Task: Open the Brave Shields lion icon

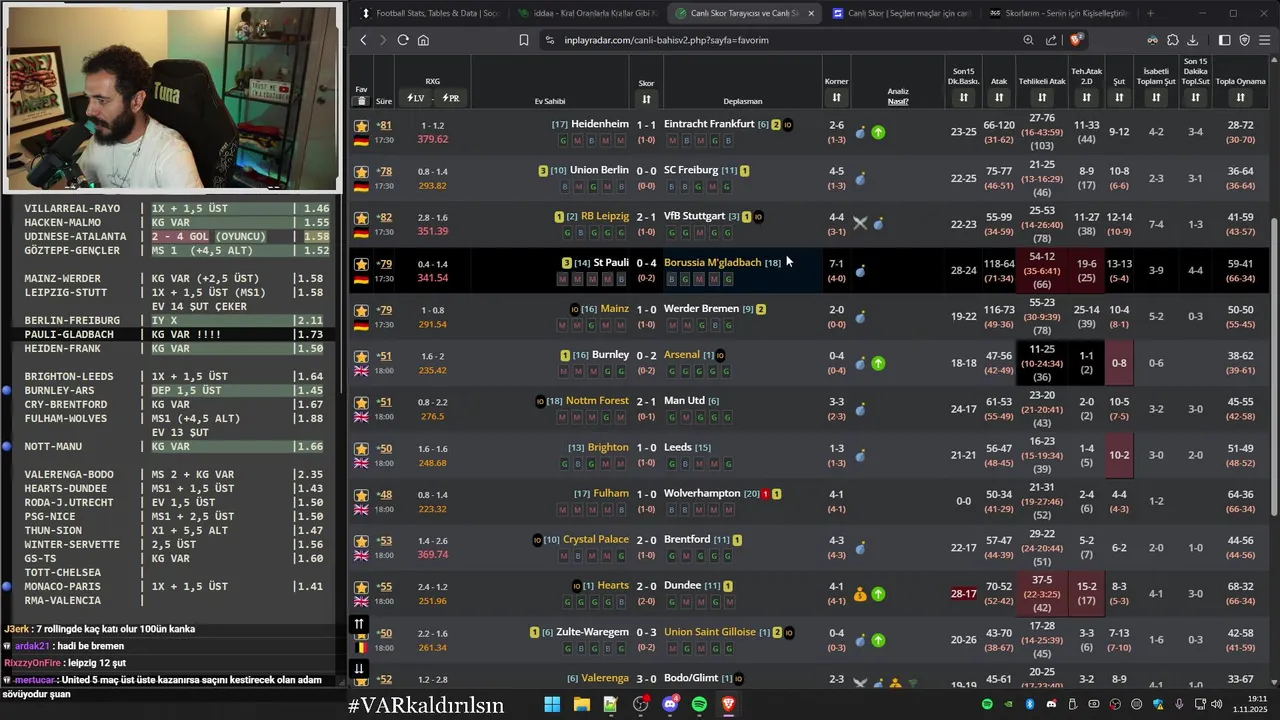Action: tap(1076, 40)
